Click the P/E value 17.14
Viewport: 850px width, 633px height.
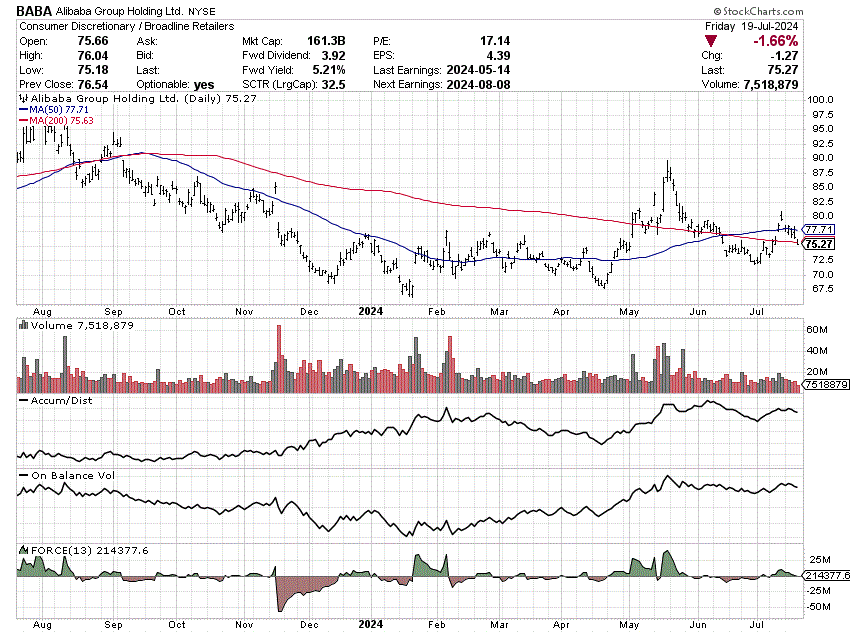coord(495,41)
